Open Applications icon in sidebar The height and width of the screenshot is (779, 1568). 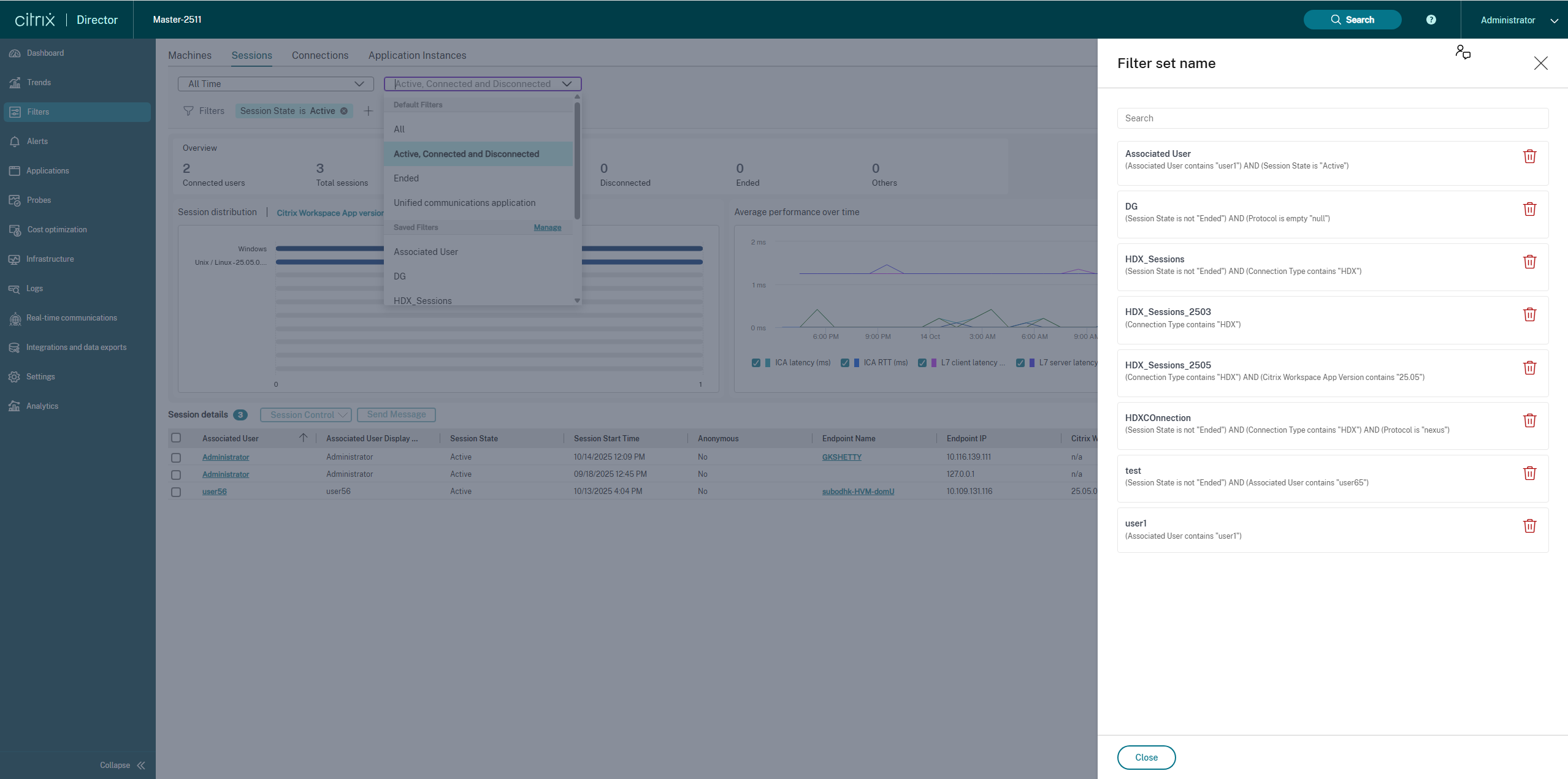pos(15,171)
